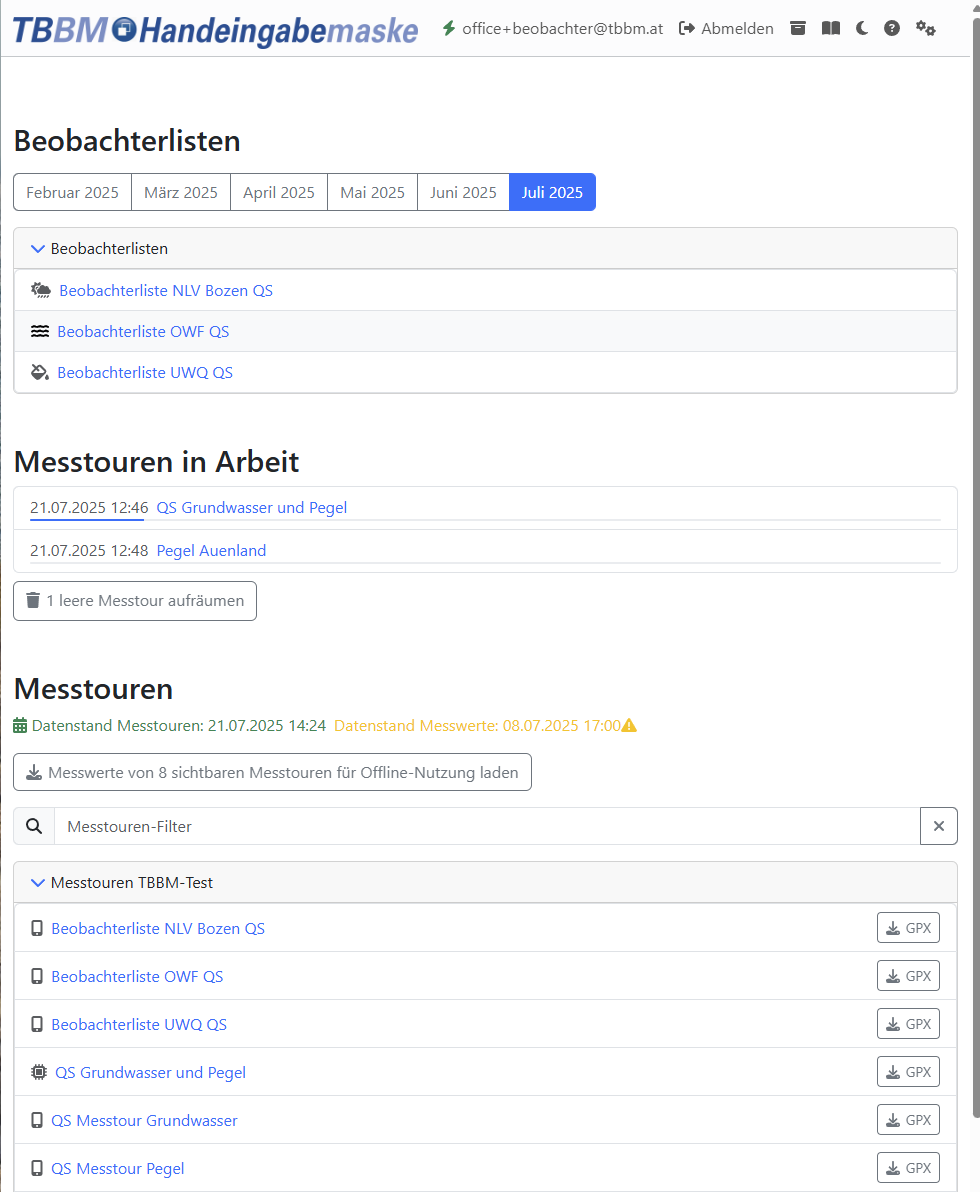Click the rain cloud icon beside NLV Bozen
The image size is (980, 1192).
pyautogui.click(x=41, y=290)
